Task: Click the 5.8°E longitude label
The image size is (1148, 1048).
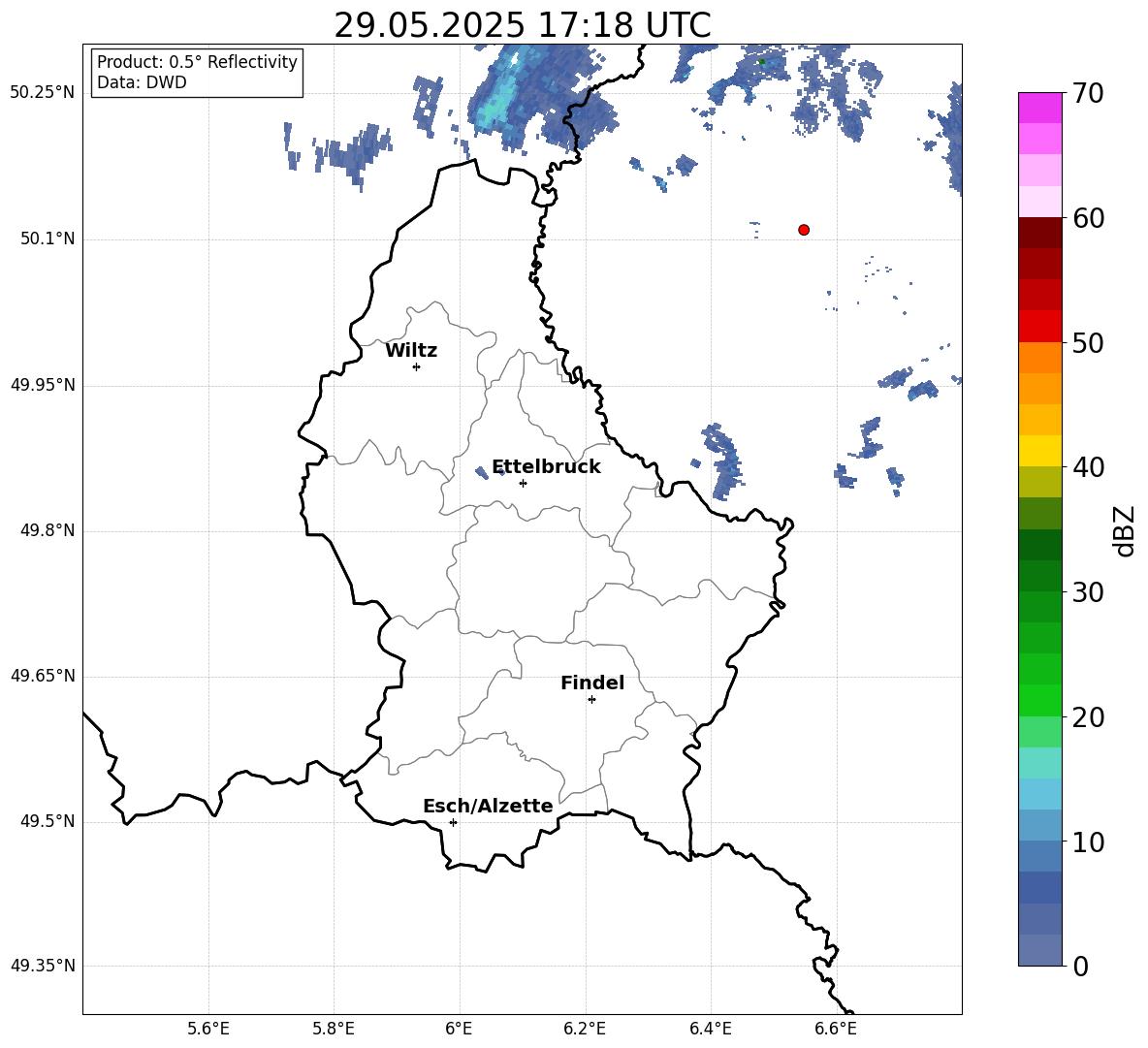Action: 334,1029
